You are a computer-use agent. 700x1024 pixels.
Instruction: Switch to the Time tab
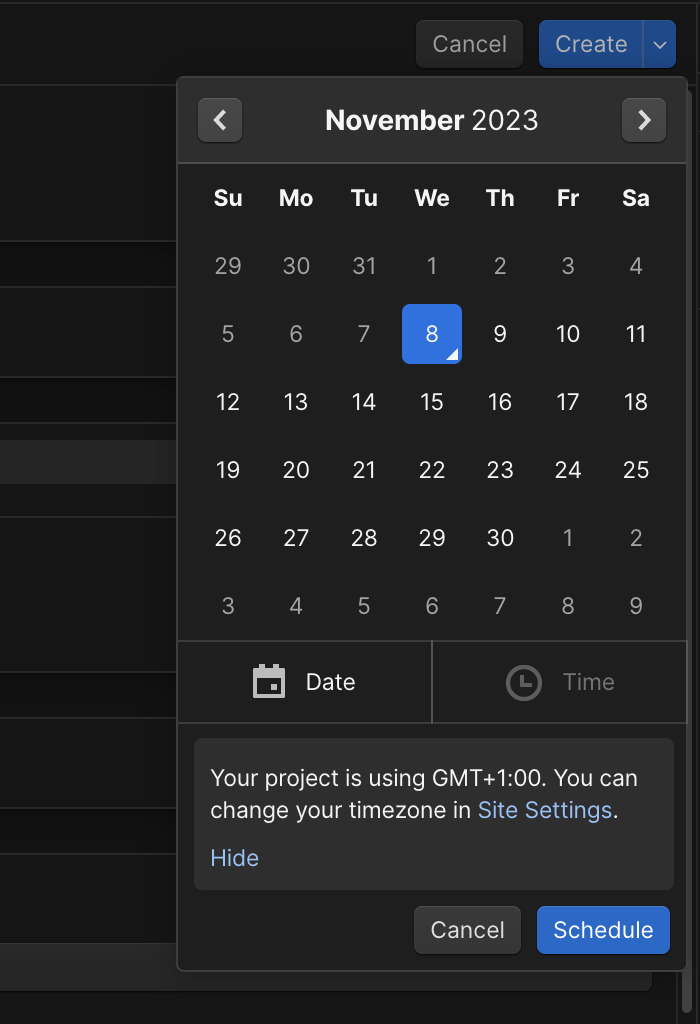pyautogui.click(x=560, y=682)
